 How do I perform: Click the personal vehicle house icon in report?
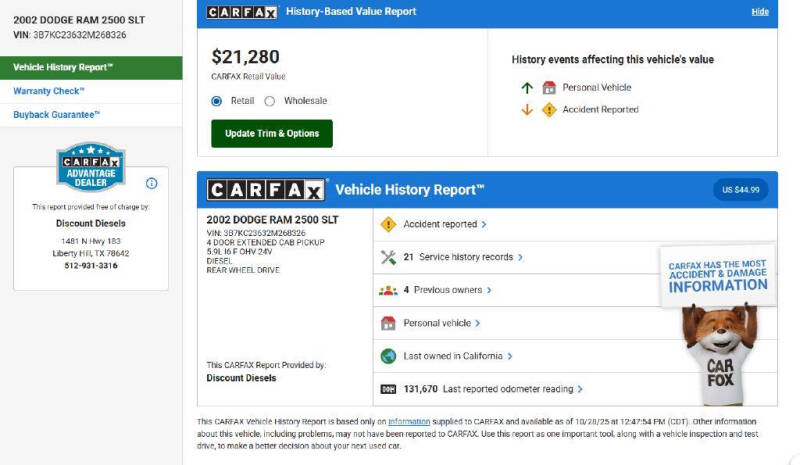tap(389, 323)
